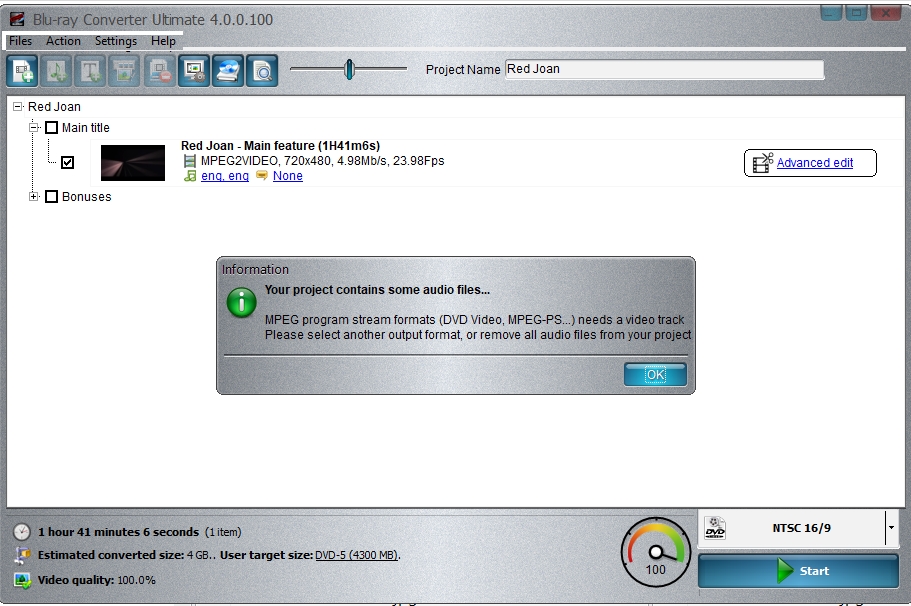Image resolution: width=911 pixels, height=606 pixels.
Task: Click the MPEG2VIDEO, 720x480 info text
Action: click(322, 161)
